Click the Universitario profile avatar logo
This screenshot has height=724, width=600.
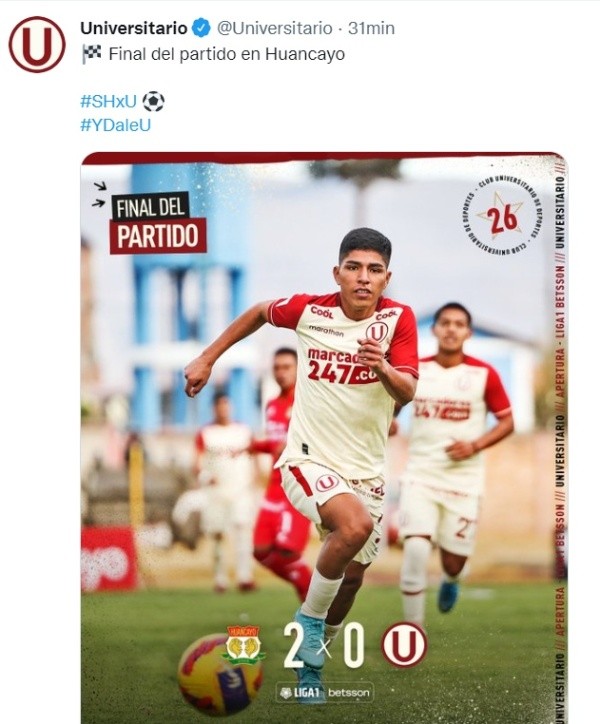coord(37,44)
